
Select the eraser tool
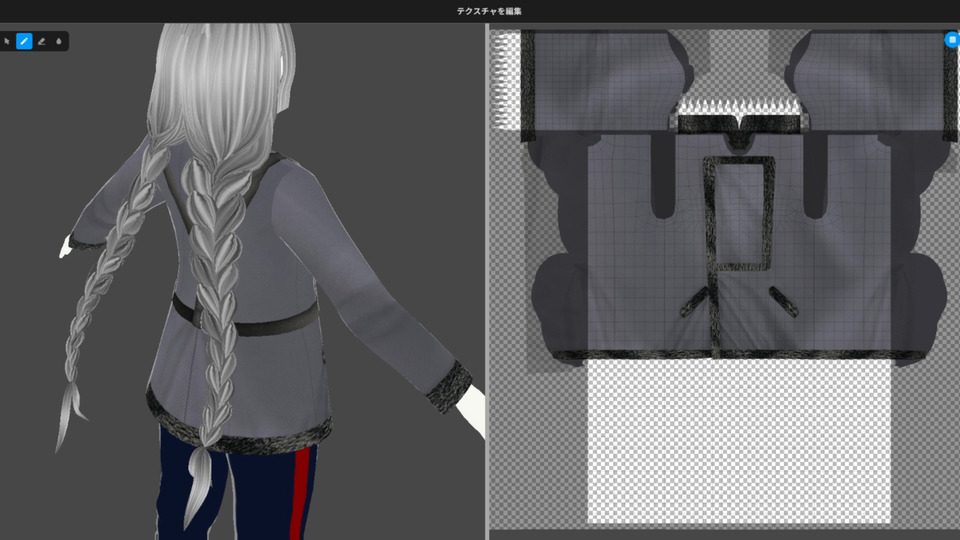point(42,42)
